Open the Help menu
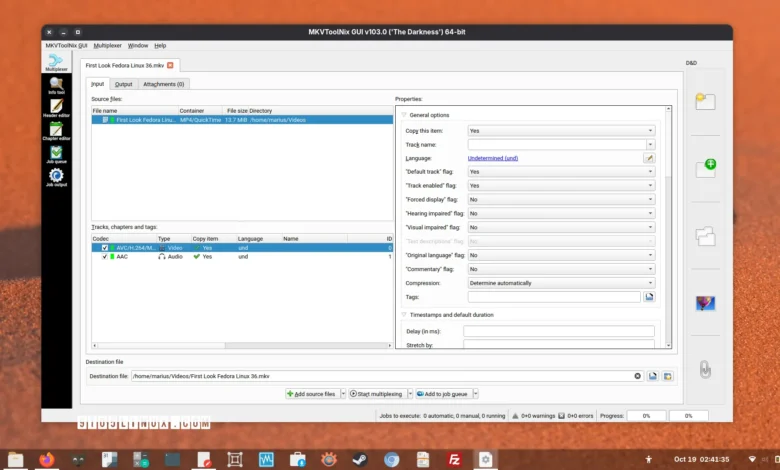This screenshot has height=470, width=780. [x=160, y=45]
